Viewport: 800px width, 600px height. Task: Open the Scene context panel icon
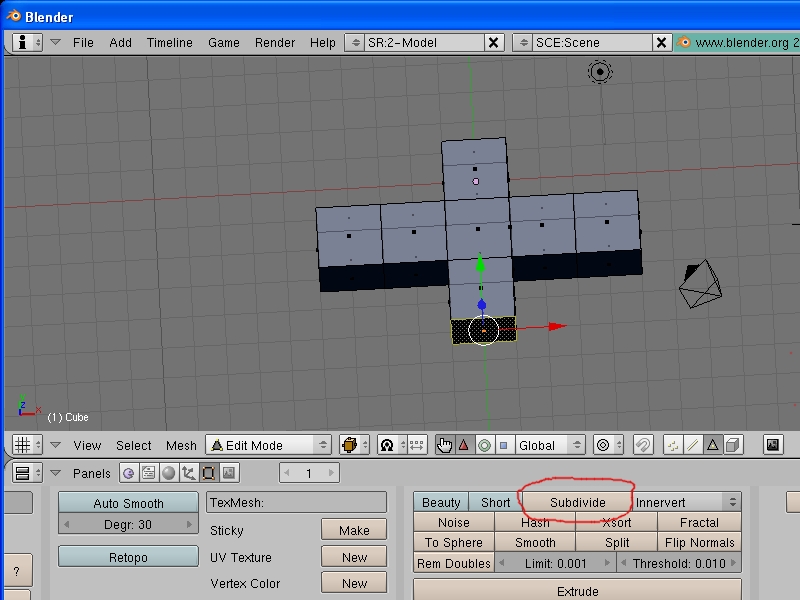229,473
